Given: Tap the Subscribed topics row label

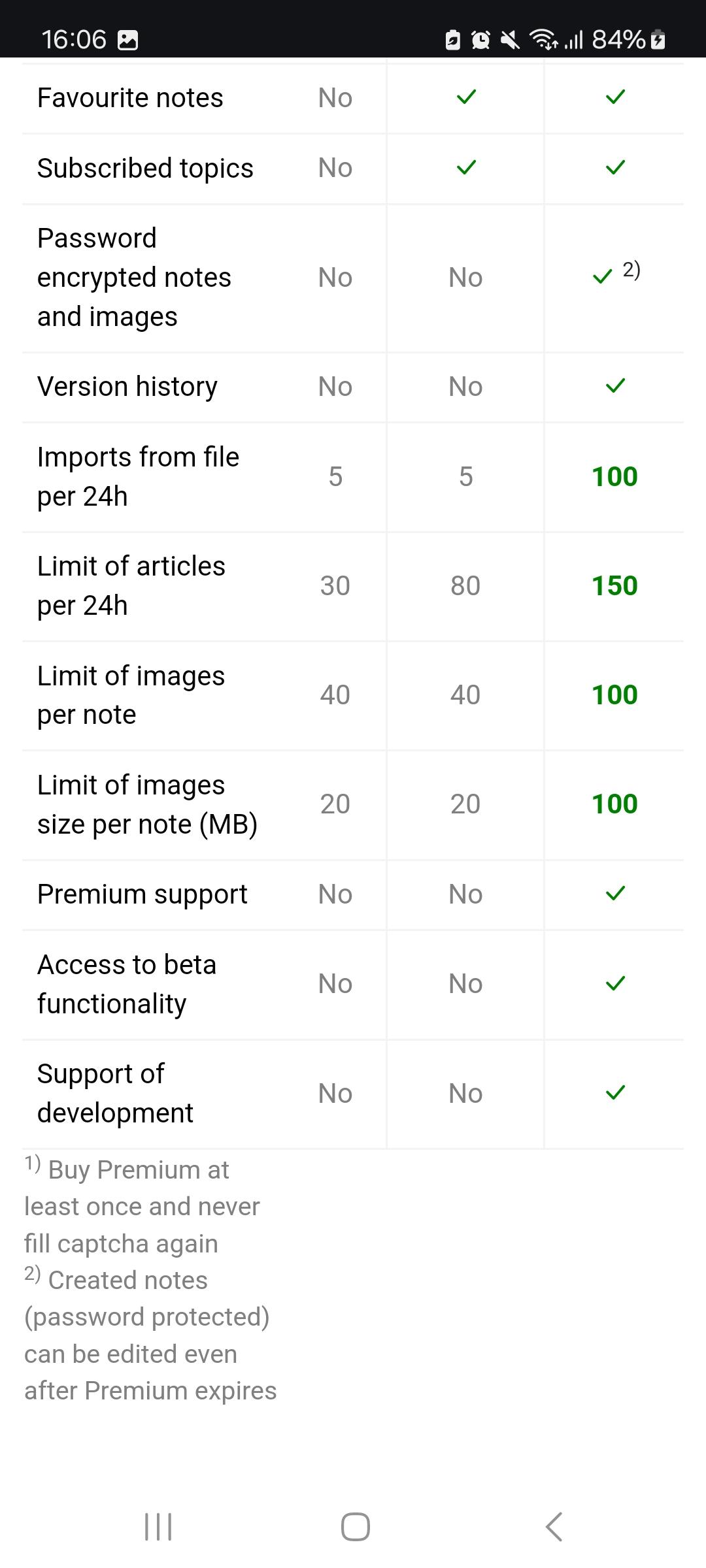Looking at the screenshot, I should [145, 169].
